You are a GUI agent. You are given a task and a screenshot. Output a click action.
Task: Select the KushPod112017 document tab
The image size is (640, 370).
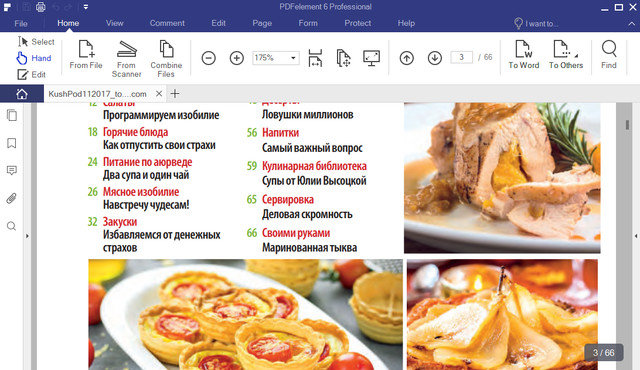tap(97, 94)
